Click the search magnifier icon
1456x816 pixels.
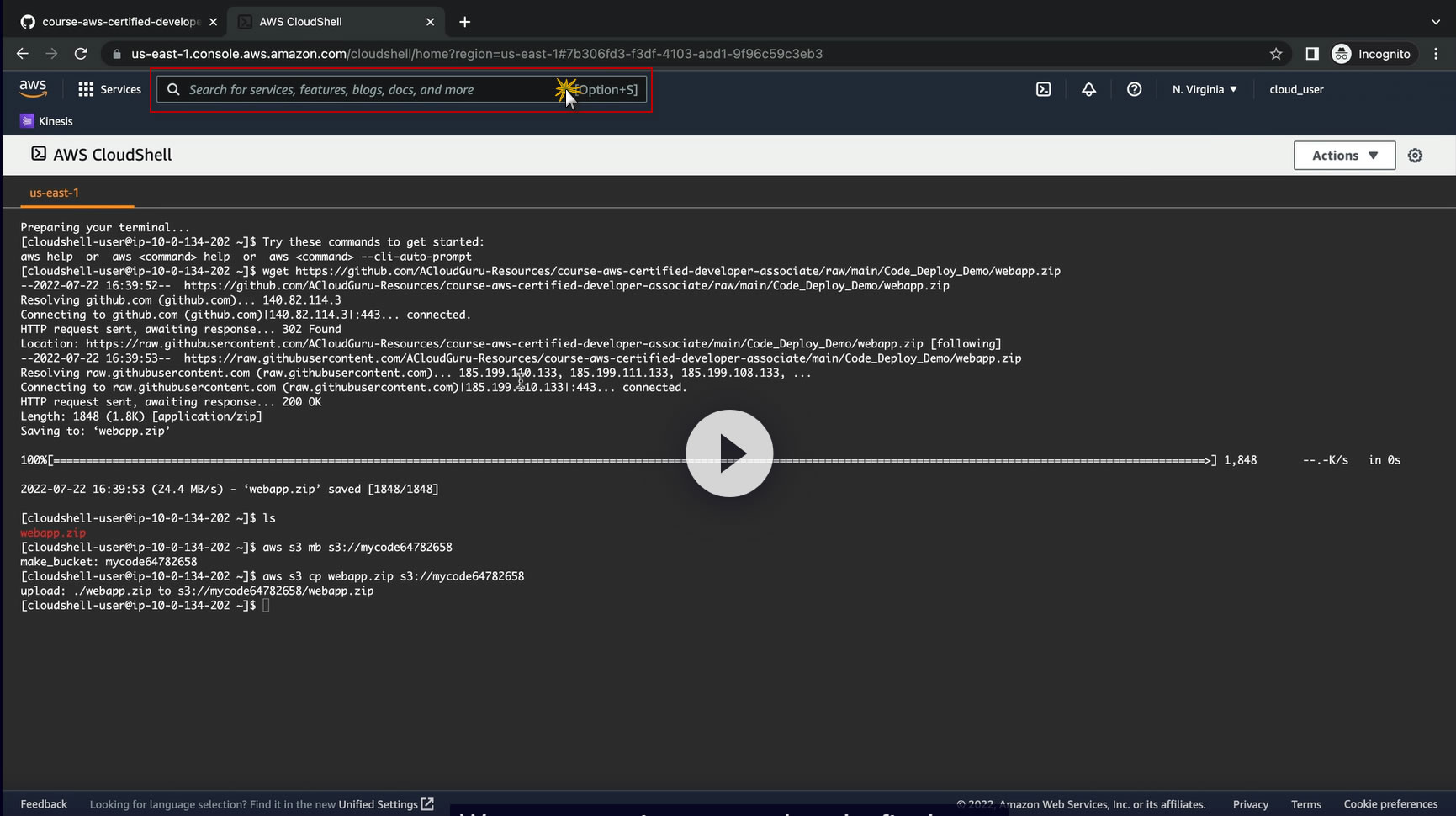(172, 89)
